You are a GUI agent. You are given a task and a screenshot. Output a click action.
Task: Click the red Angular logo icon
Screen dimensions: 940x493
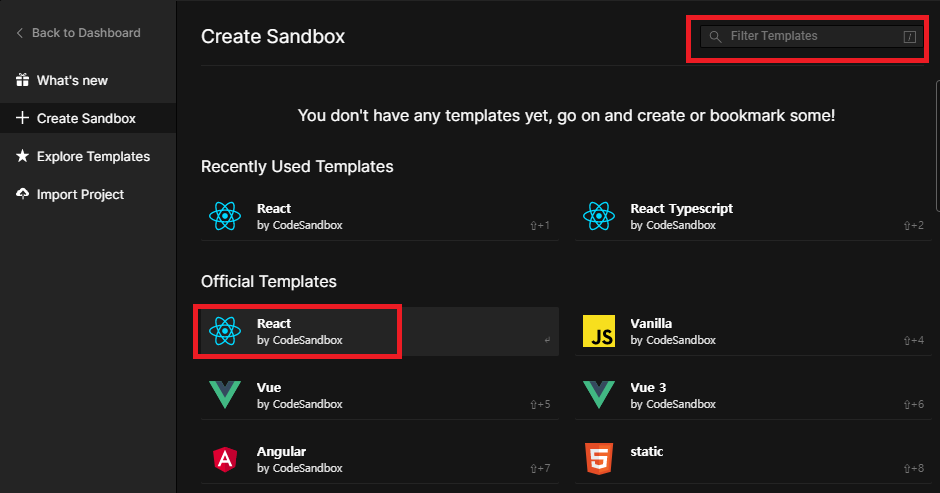tap(225, 459)
